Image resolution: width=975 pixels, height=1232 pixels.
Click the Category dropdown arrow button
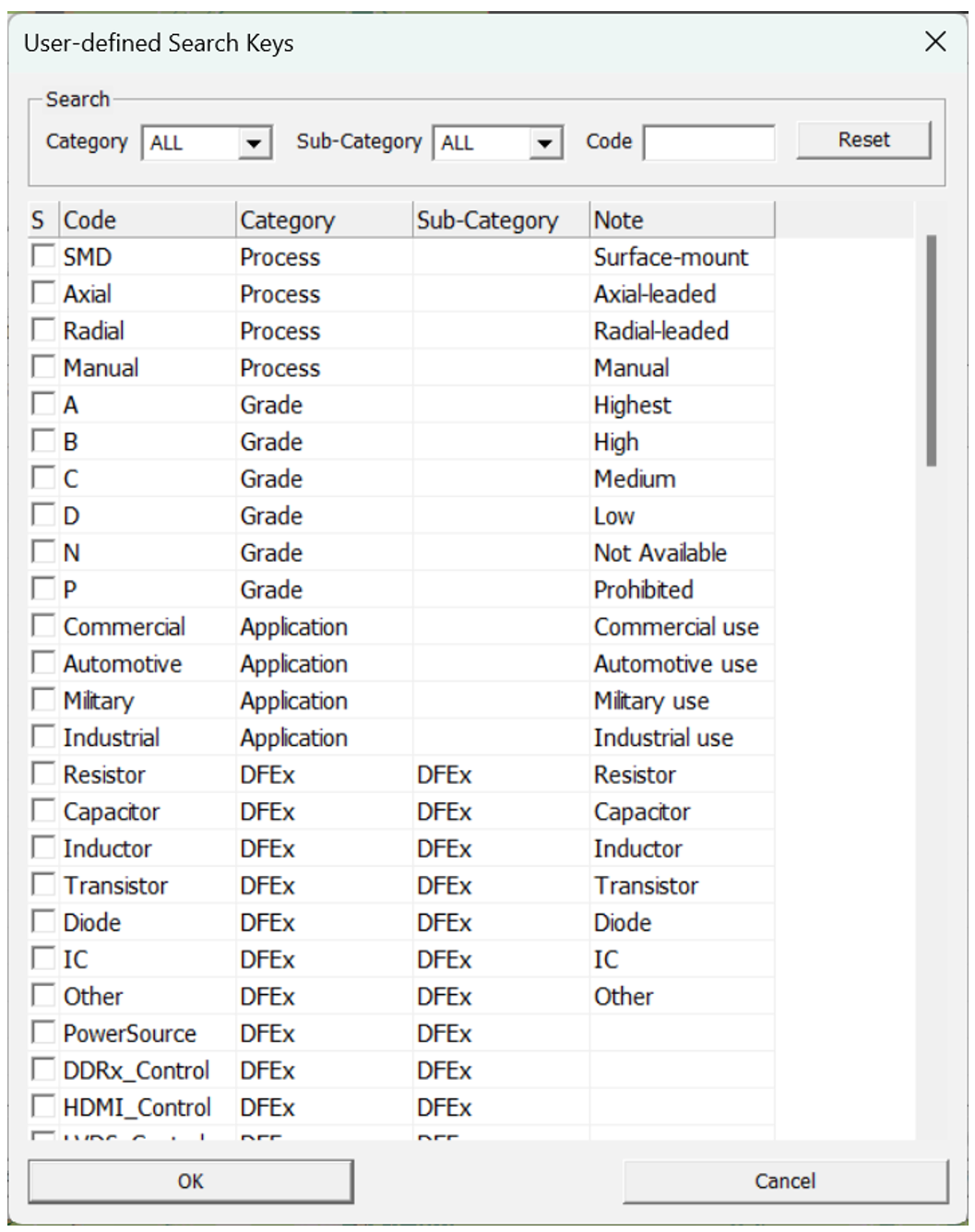[x=254, y=143]
